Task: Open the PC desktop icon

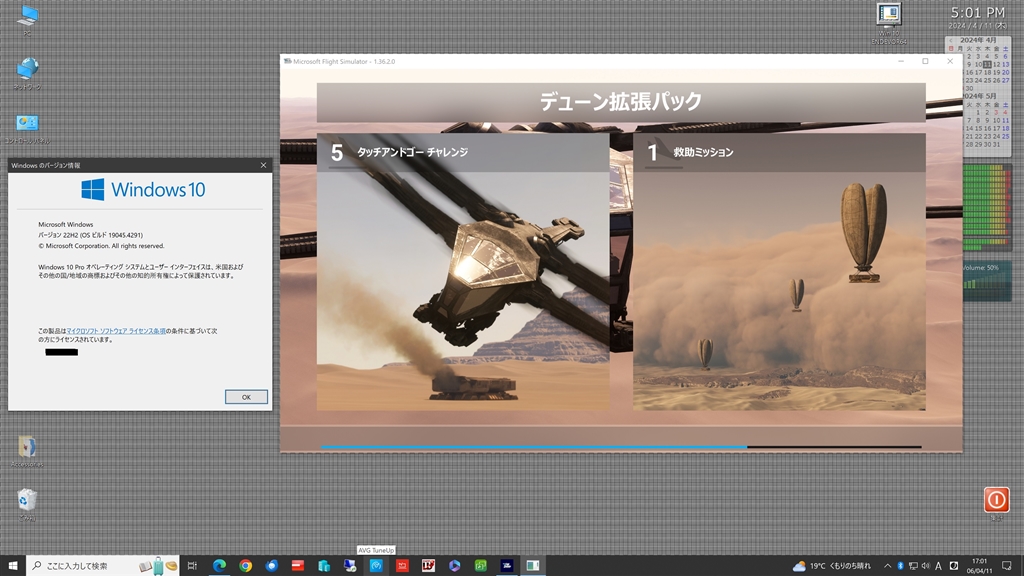Action: pos(27,16)
